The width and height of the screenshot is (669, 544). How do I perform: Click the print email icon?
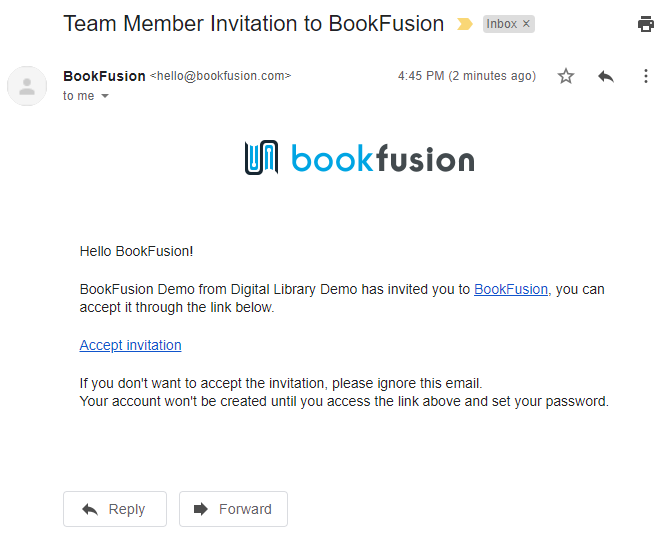click(646, 24)
